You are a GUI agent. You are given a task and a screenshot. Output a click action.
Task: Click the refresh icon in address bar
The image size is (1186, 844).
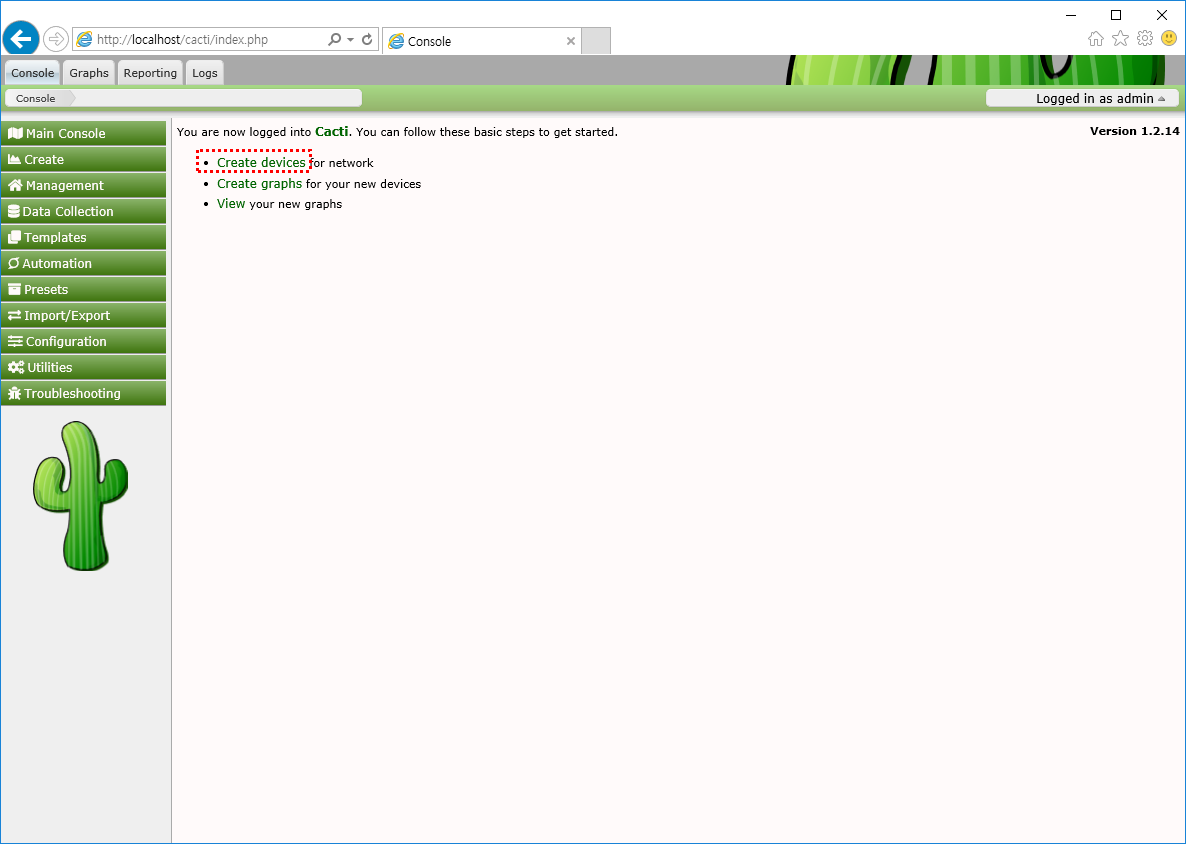click(368, 39)
